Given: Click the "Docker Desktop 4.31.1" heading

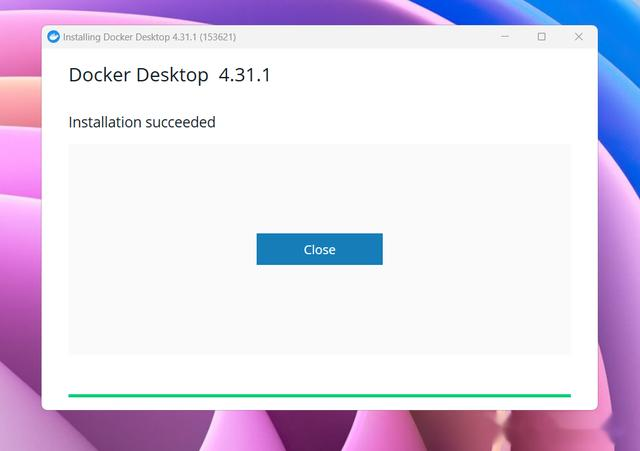Looking at the screenshot, I should [169, 75].
